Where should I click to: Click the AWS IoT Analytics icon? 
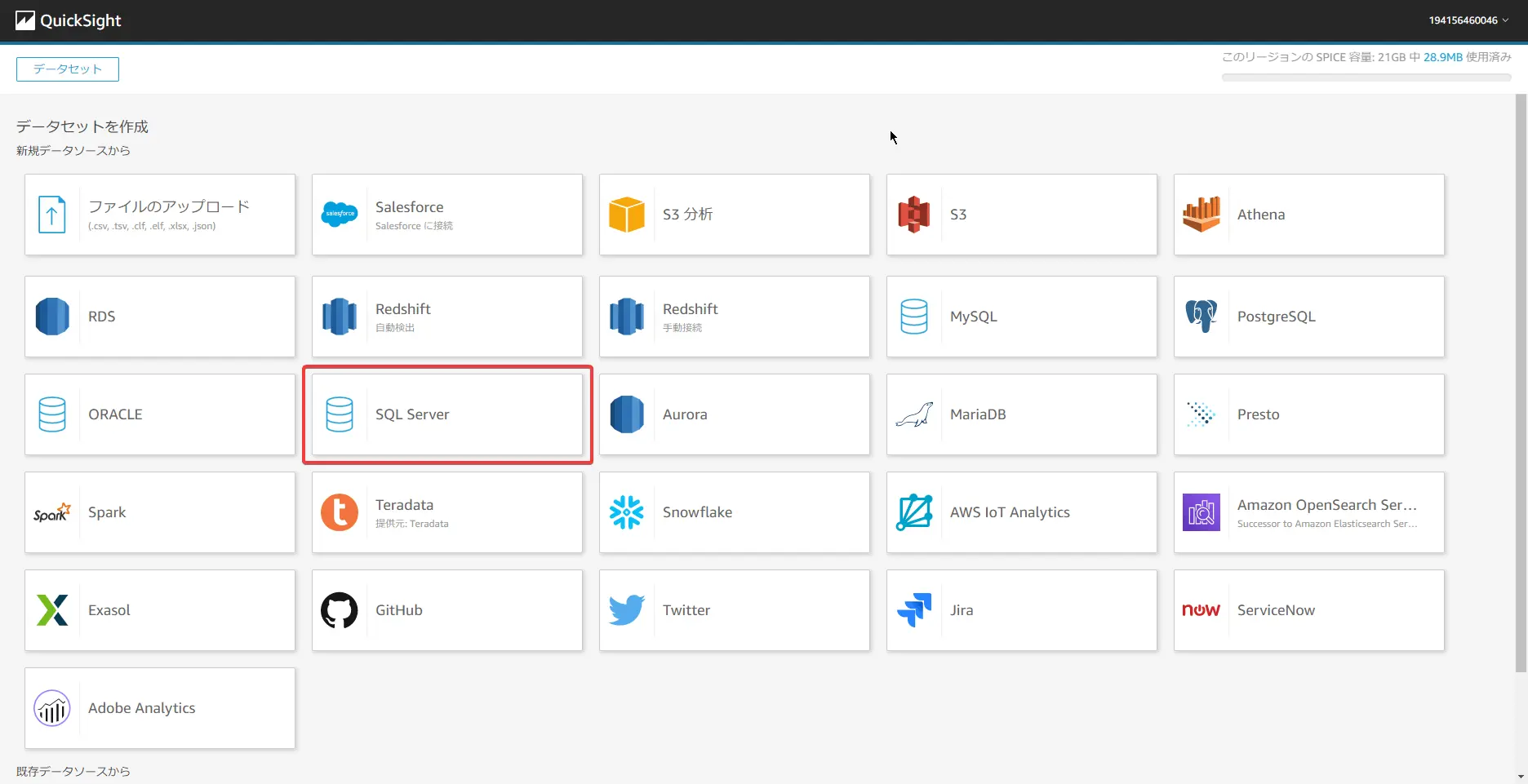(914, 512)
